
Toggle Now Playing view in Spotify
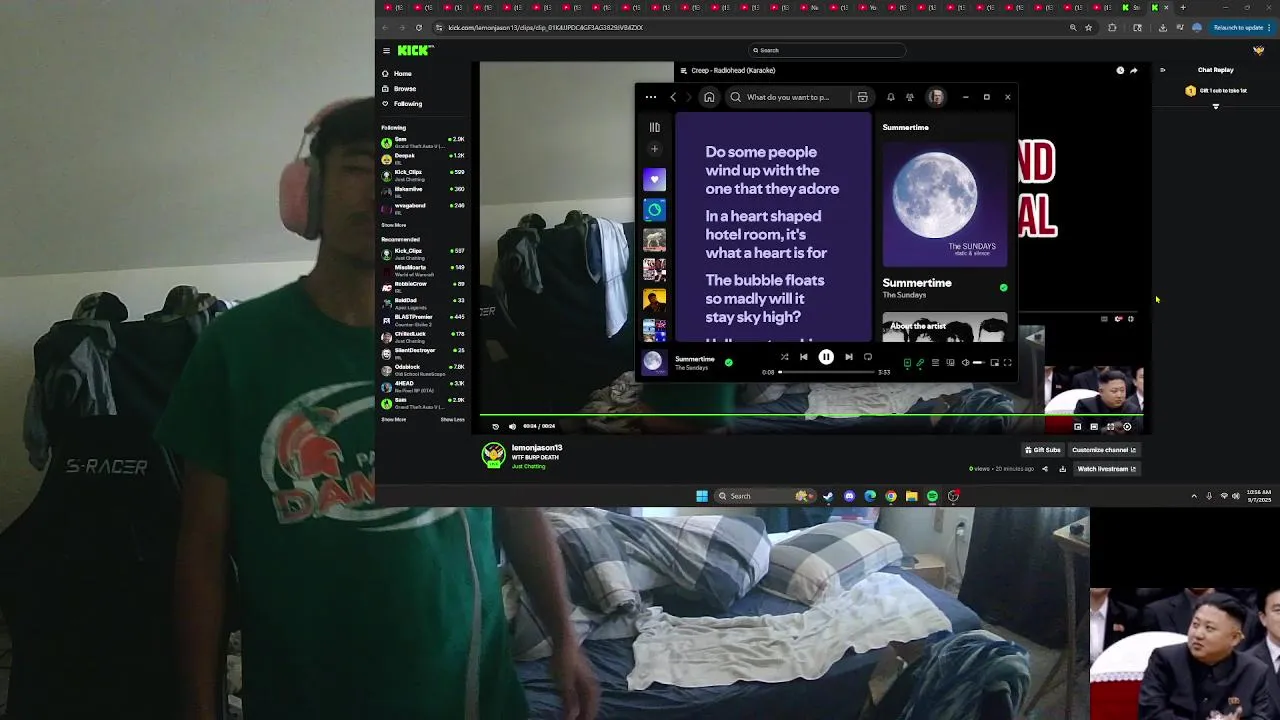(907, 363)
